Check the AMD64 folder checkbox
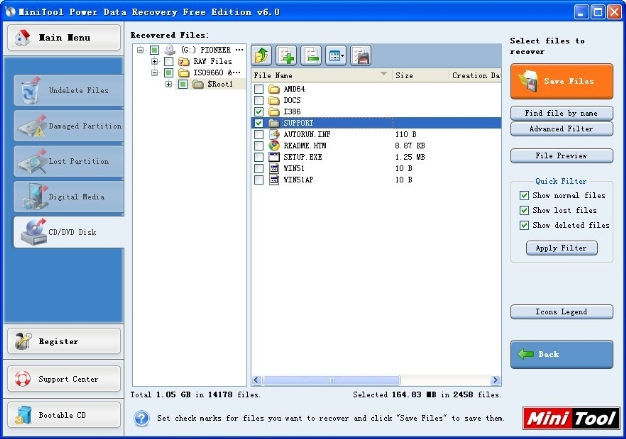626x439 pixels. [x=259, y=89]
